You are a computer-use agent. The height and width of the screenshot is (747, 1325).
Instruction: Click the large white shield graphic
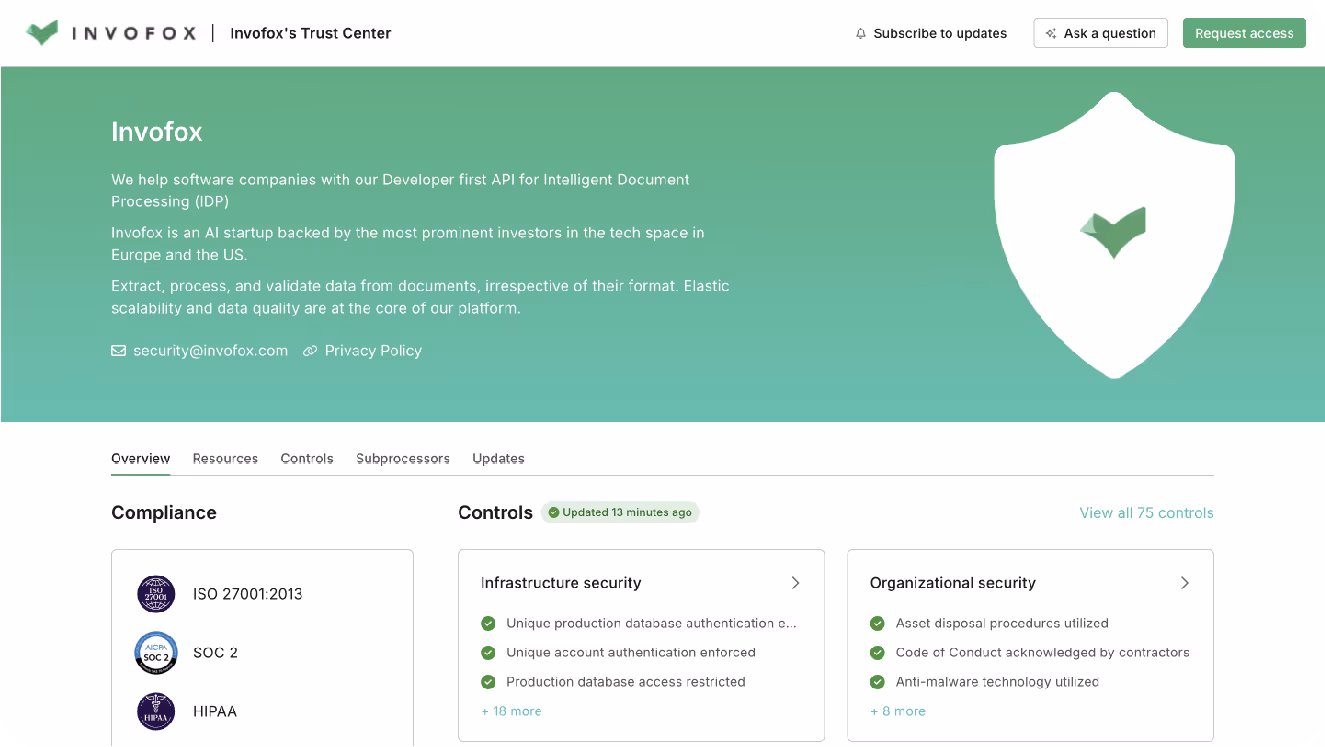coord(1114,236)
